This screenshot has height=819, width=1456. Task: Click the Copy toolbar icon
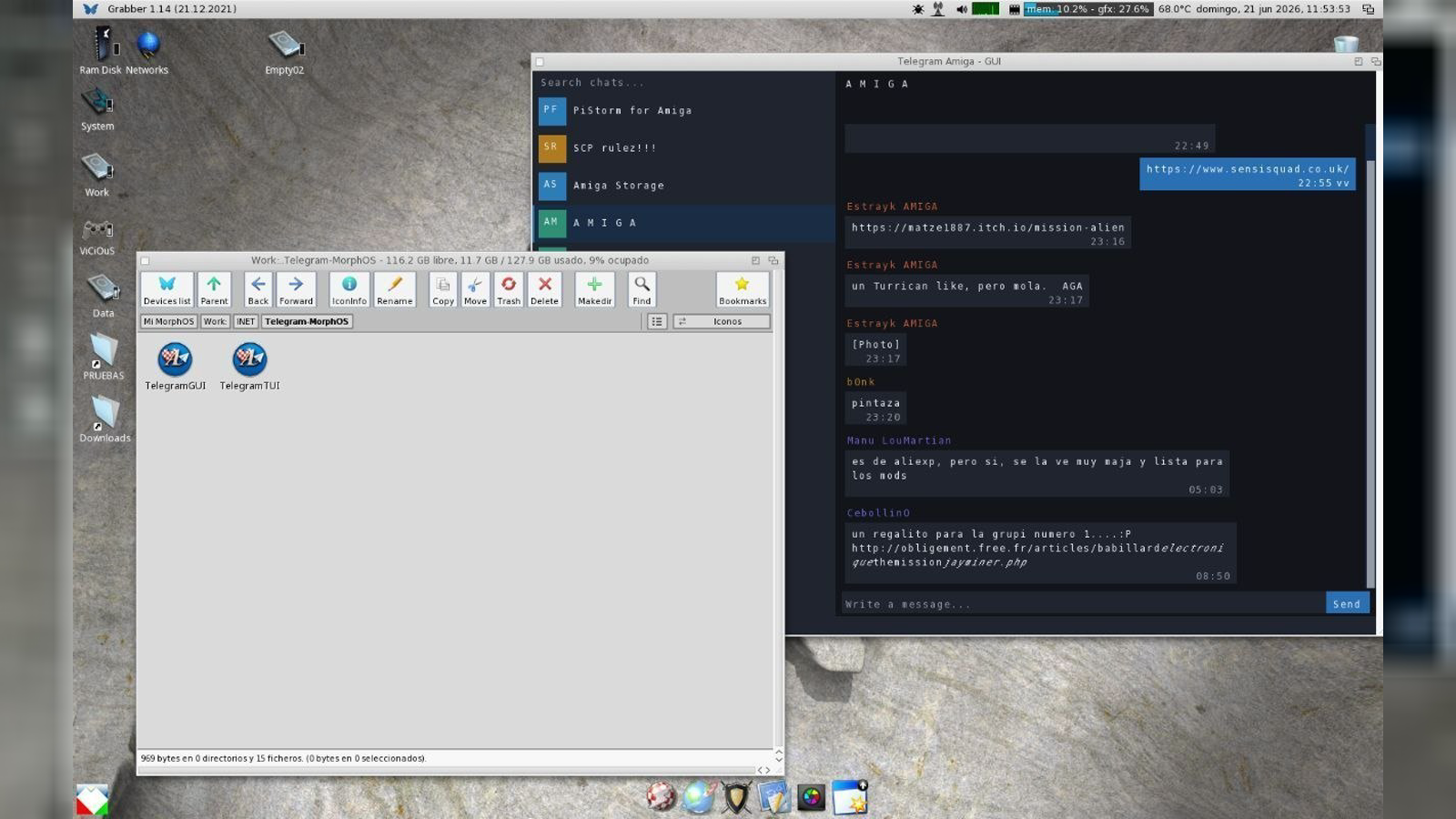click(443, 289)
